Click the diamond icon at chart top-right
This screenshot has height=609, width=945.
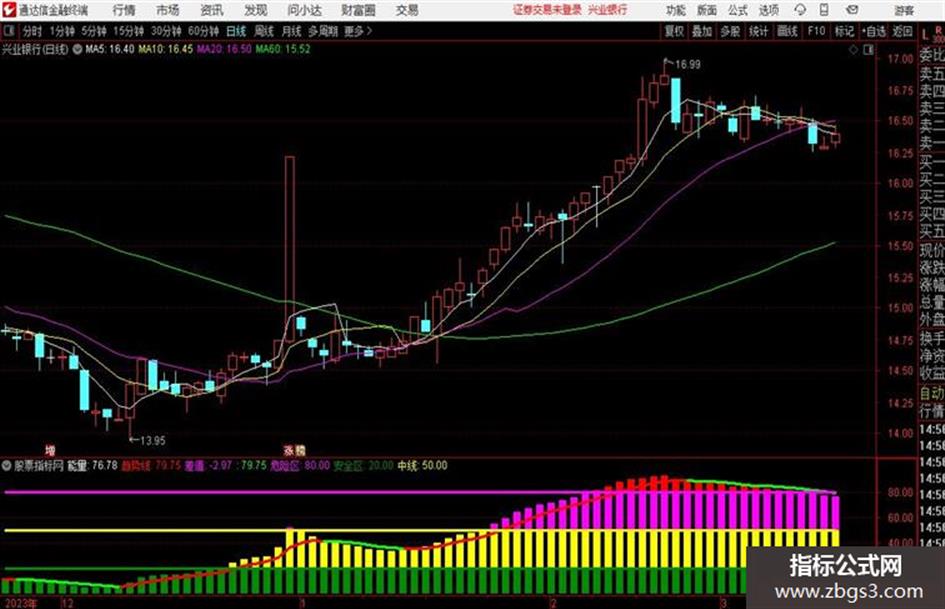853,50
